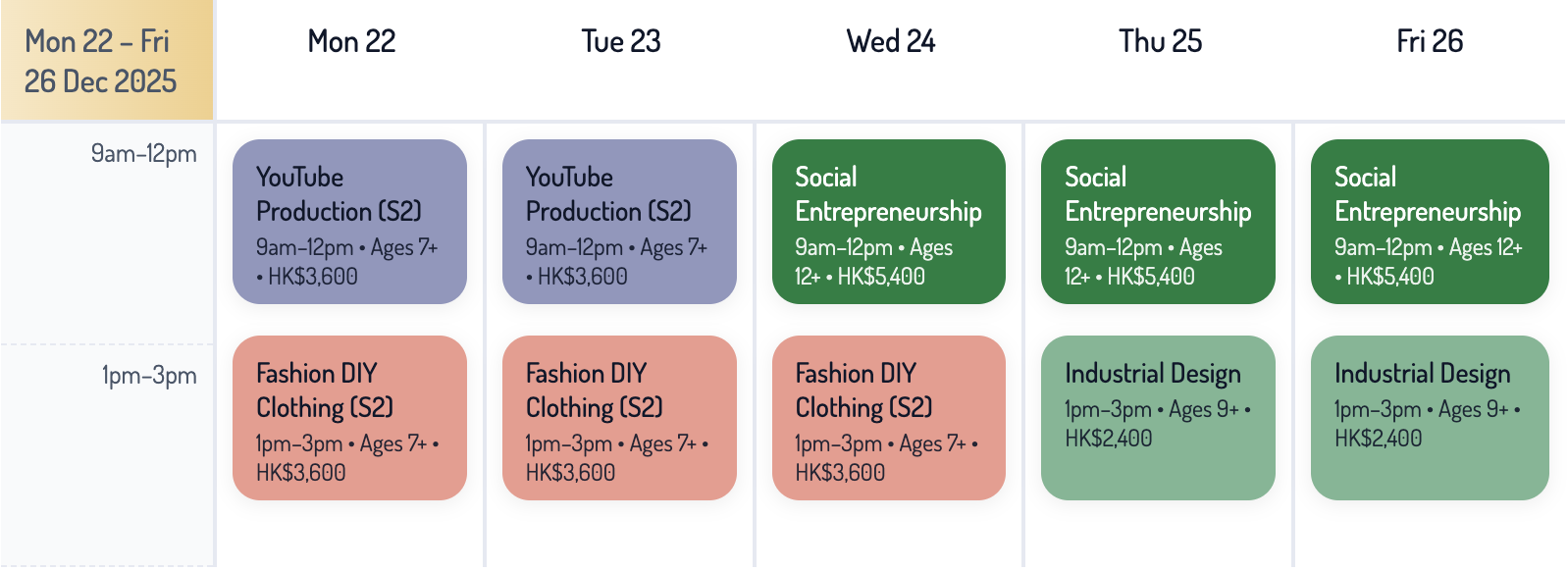Choose Friday's Industrial Design class
Image resolution: width=1568 pixels, height=571 pixels.
click(1430, 418)
